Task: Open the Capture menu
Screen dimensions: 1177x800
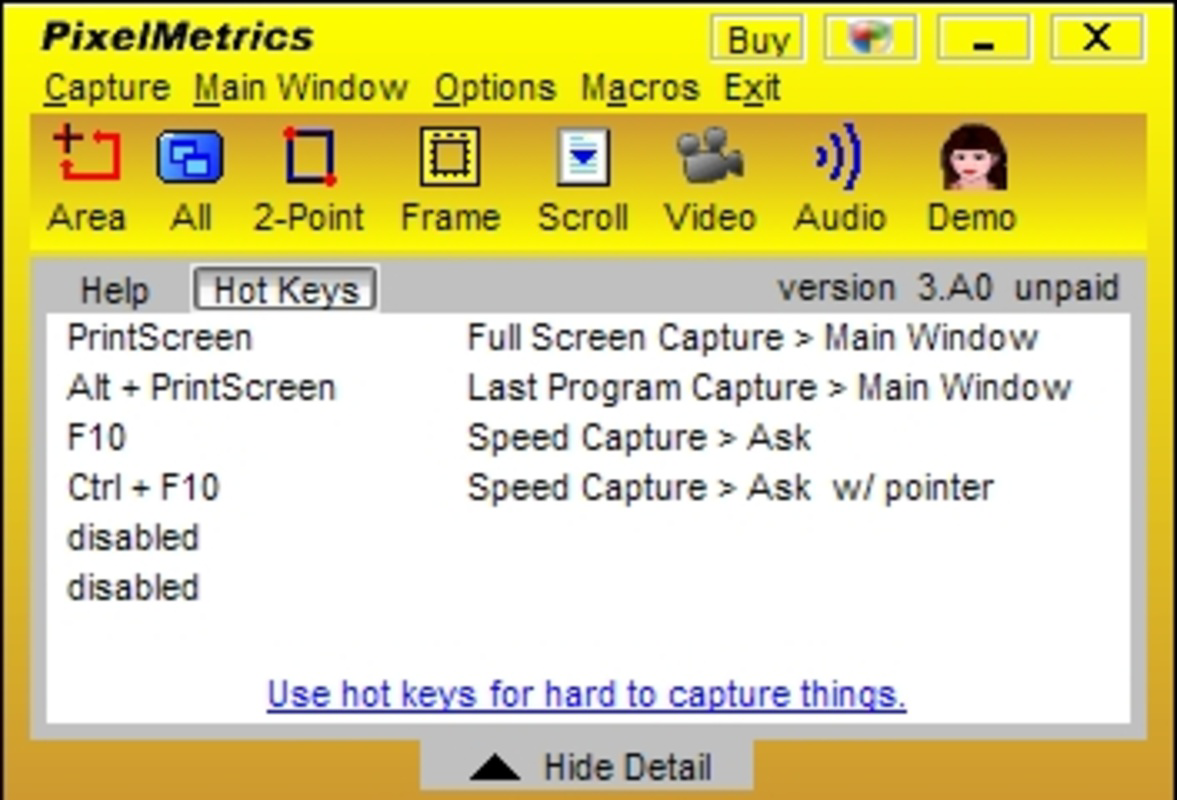Action: tap(105, 88)
